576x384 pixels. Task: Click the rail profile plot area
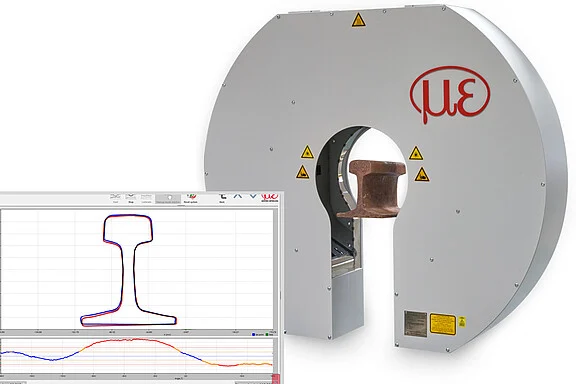[x=137, y=269]
